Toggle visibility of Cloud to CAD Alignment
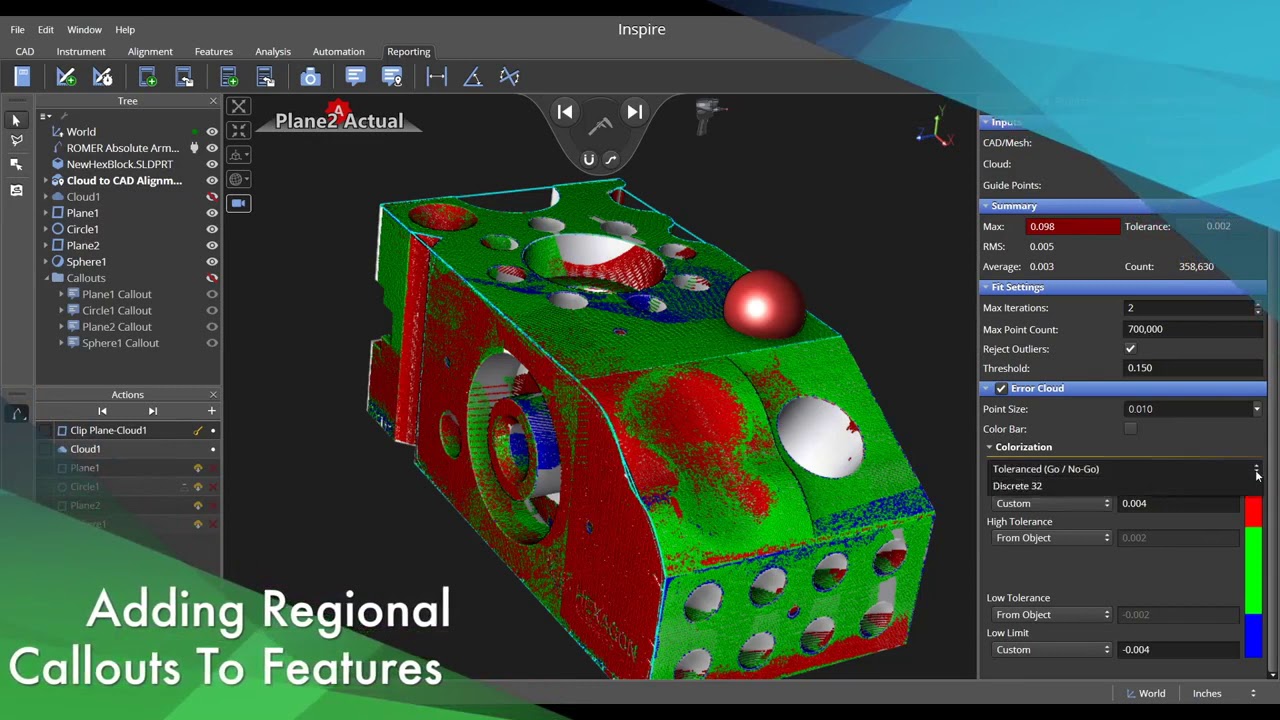 (x=212, y=181)
